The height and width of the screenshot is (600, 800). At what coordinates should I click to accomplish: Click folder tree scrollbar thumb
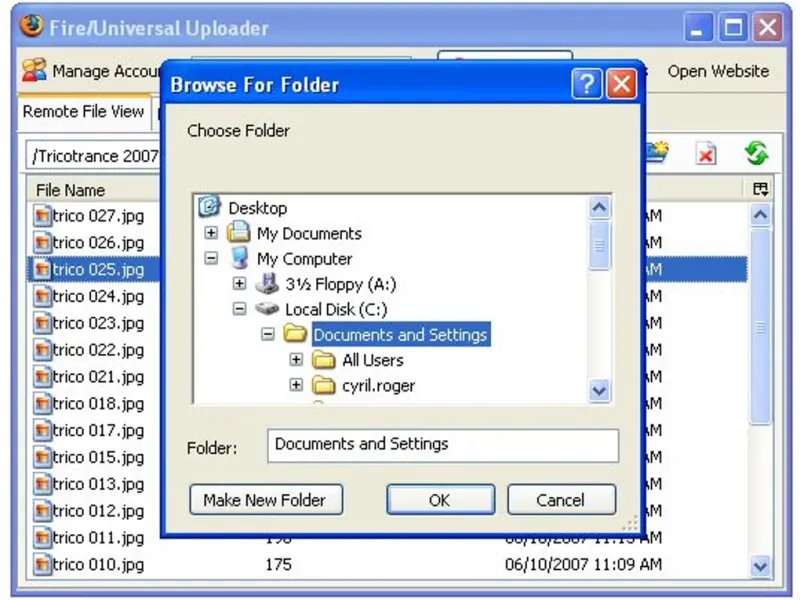[599, 245]
